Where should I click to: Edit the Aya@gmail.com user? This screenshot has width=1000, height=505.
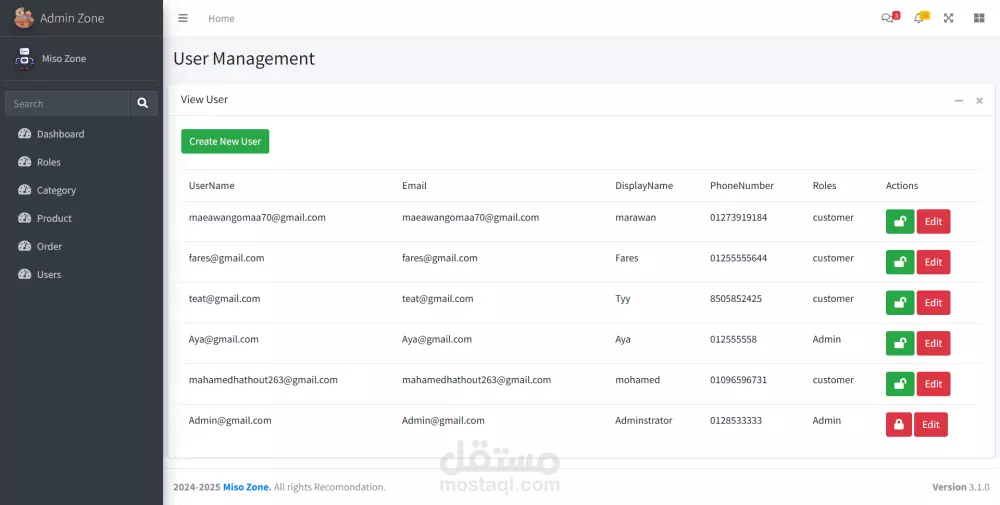pos(934,343)
